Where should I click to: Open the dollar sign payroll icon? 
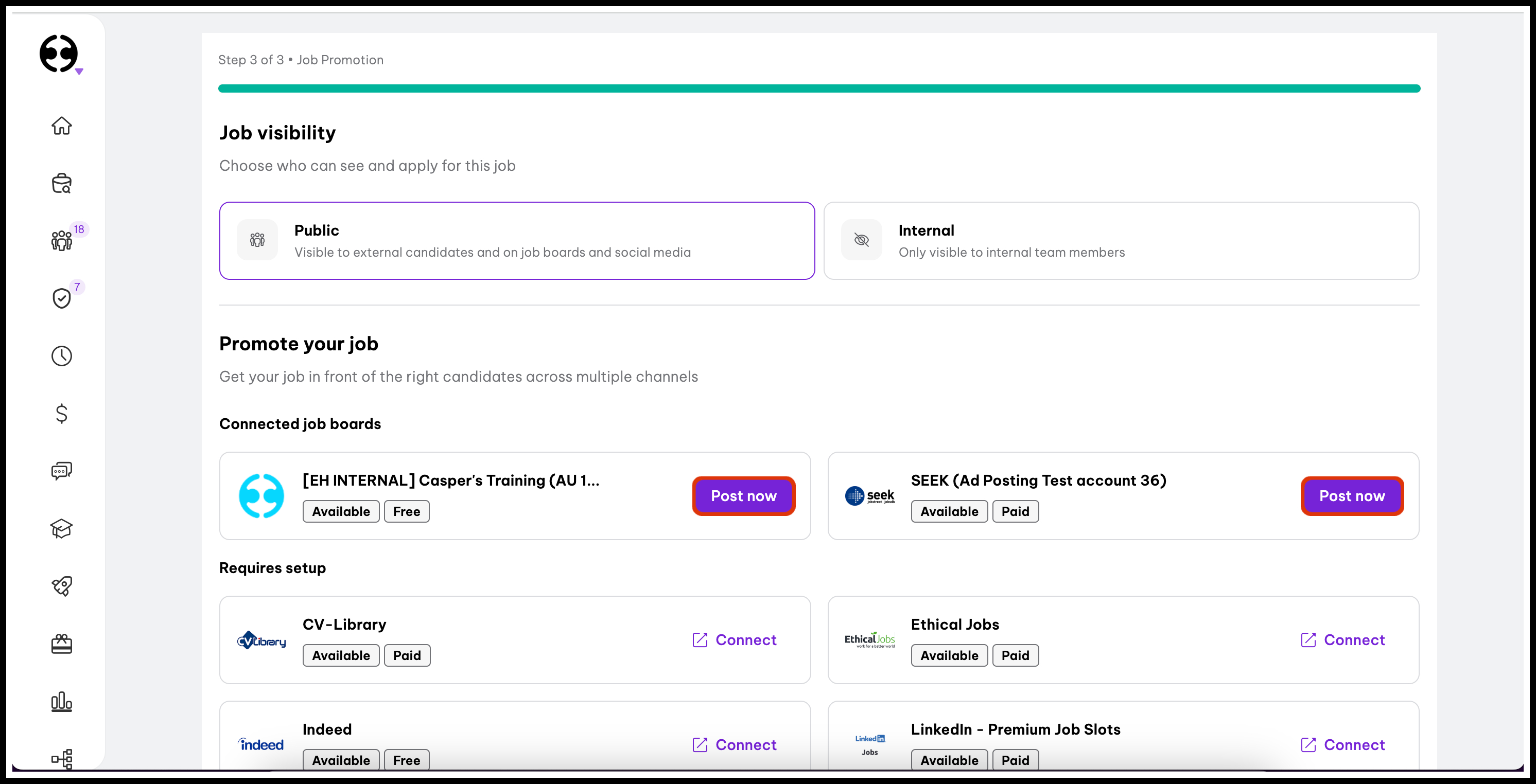pyautogui.click(x=61, y=413)
